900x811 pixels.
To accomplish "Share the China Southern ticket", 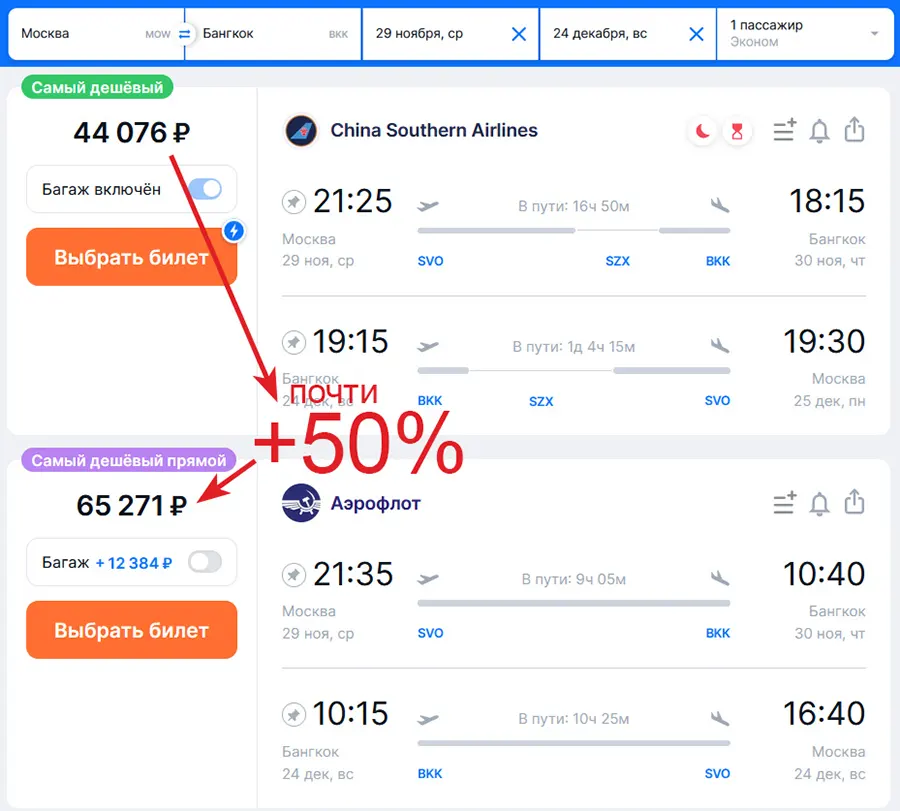I will point(854,131).
